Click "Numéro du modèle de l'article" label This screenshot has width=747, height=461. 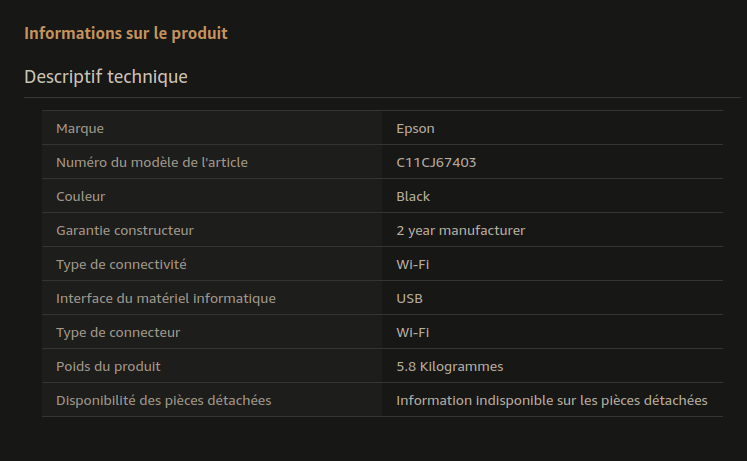pos(151,162)
